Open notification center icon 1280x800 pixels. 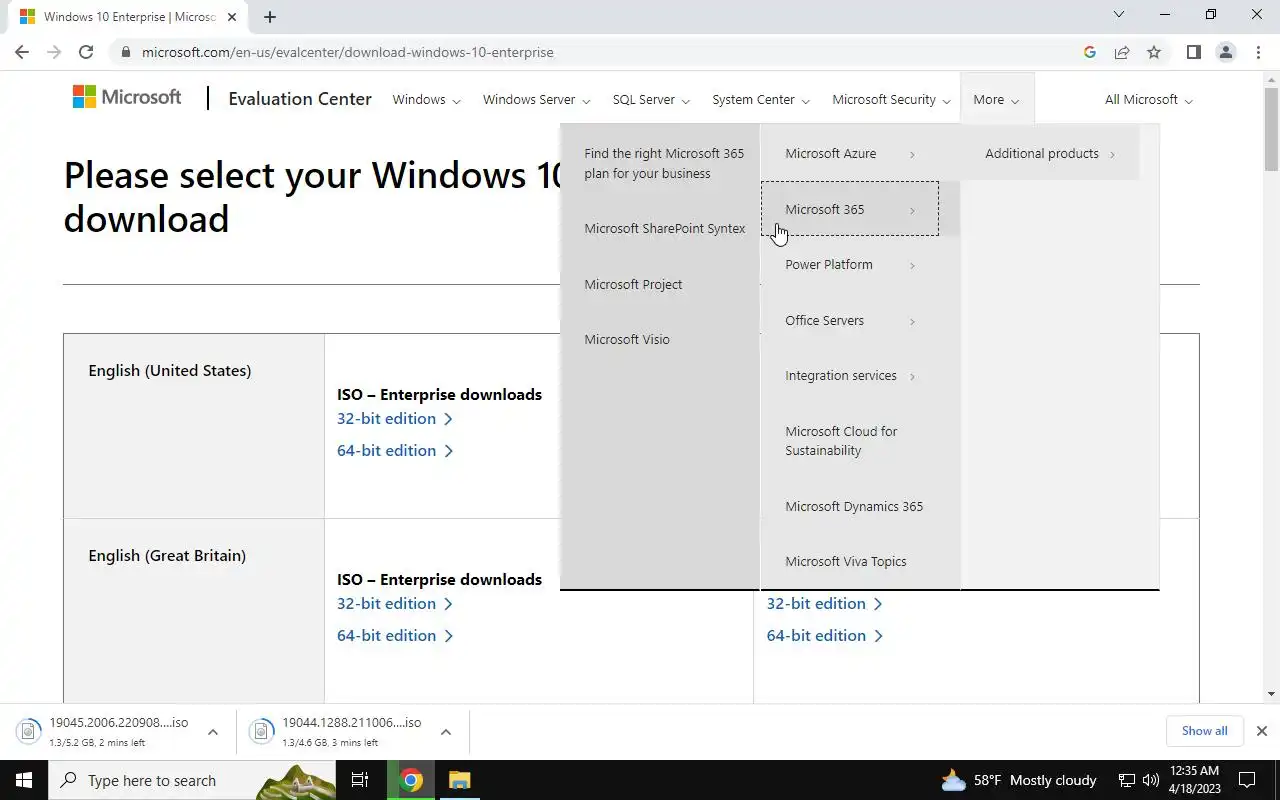pos(1248,780)
